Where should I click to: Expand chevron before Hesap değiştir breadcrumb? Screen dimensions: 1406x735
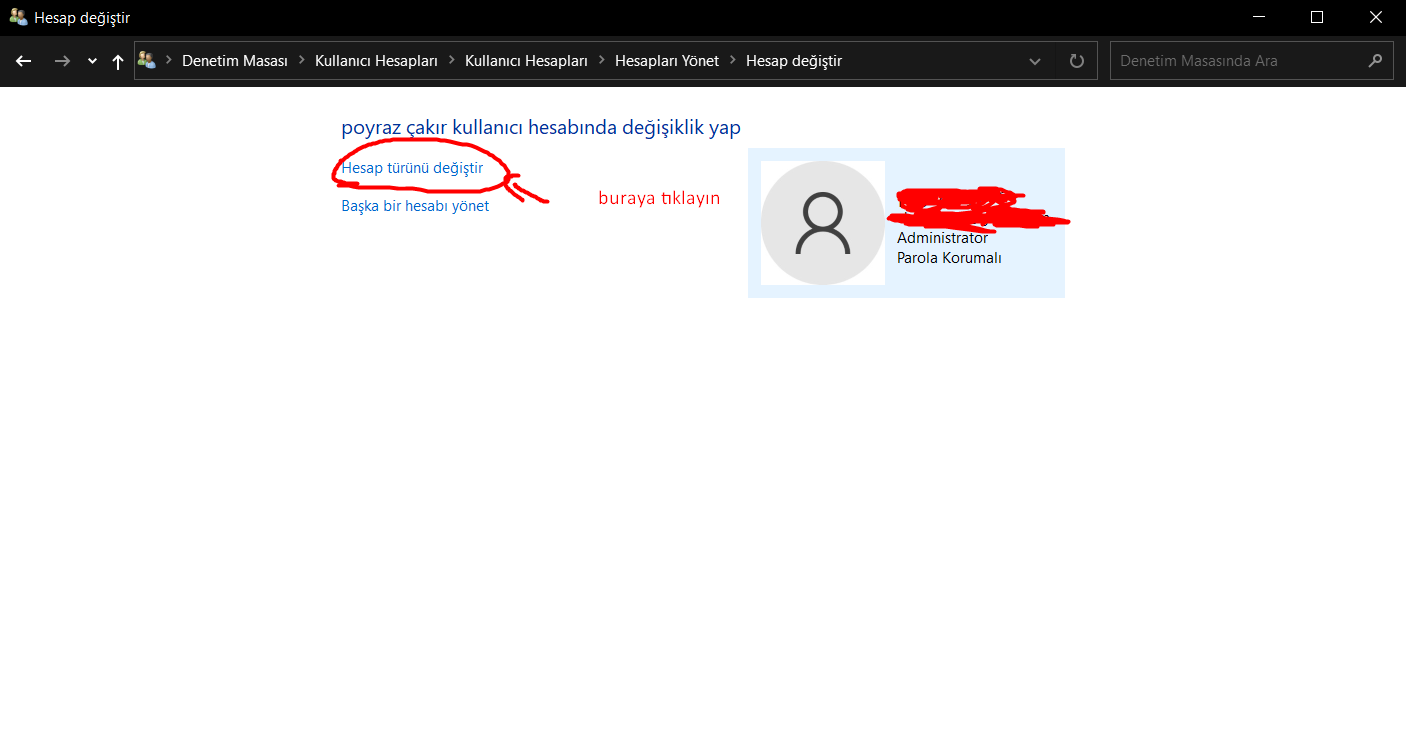[x=732, y=61]
